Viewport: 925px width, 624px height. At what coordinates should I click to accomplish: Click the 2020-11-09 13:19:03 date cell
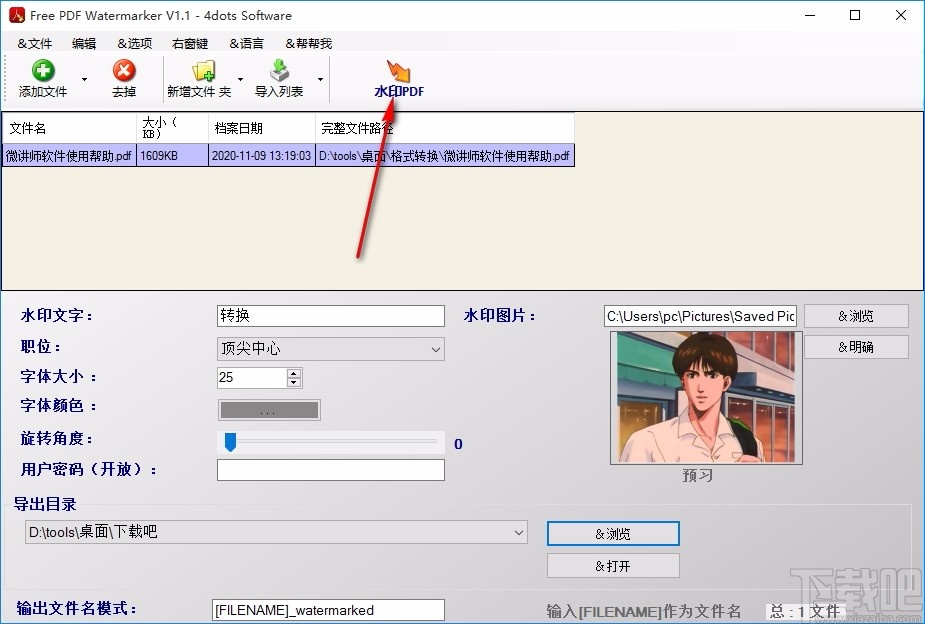point(262,156)
